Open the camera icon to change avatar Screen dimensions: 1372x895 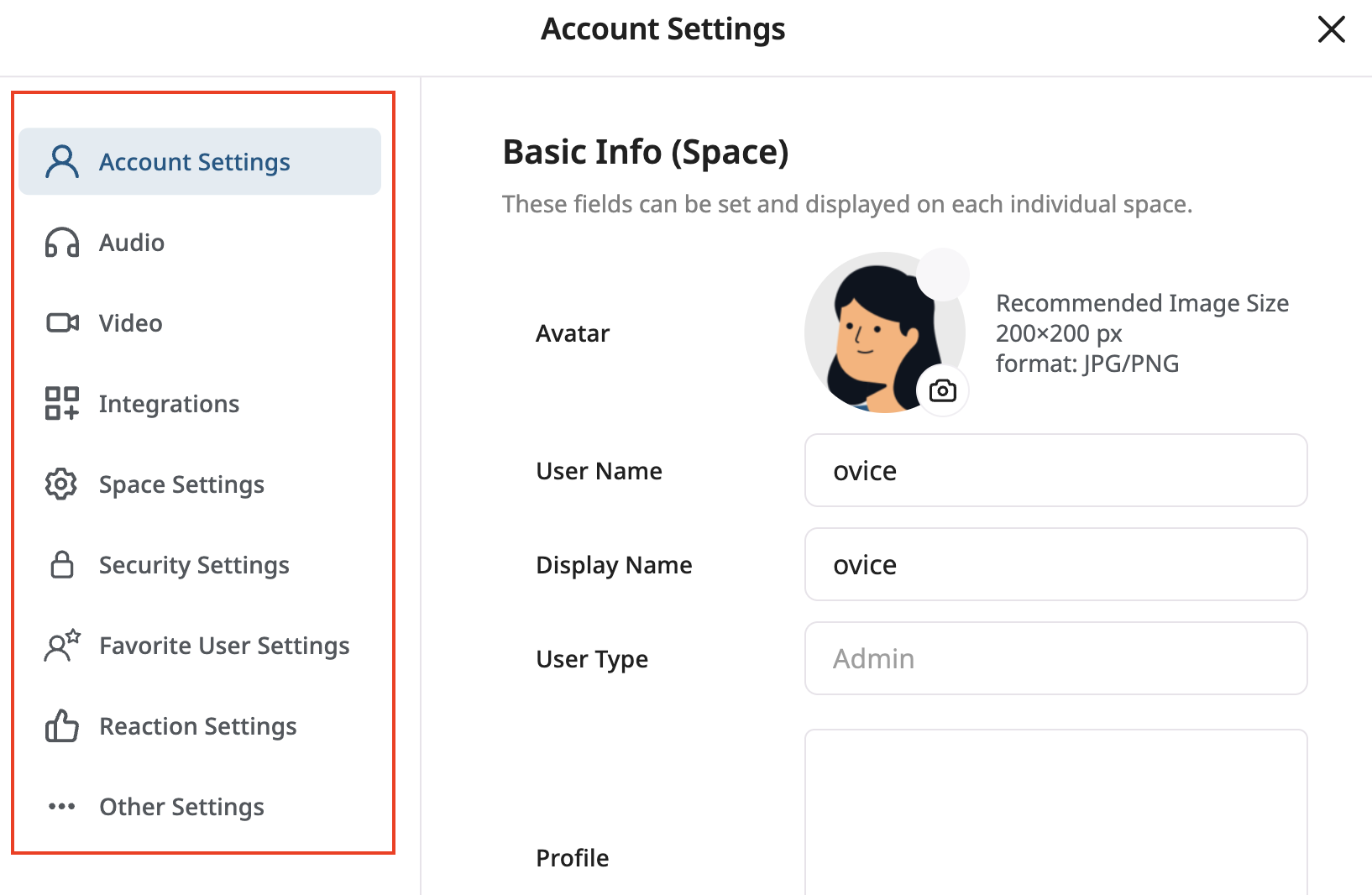click(942, 390)
